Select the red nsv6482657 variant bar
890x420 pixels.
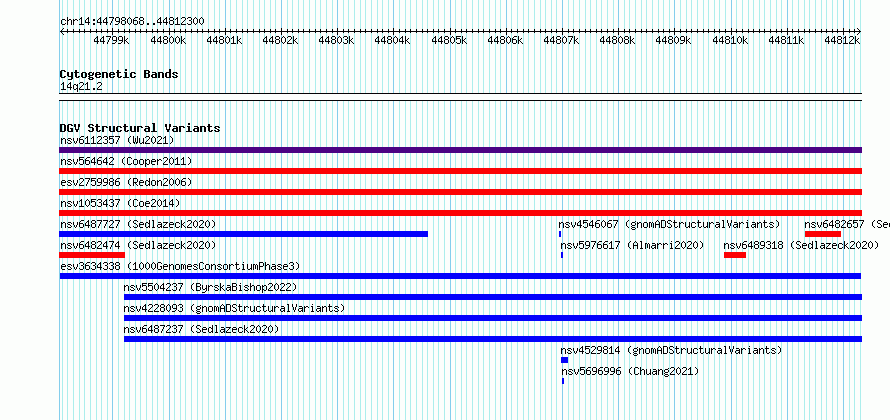click(x=822, y=234)
